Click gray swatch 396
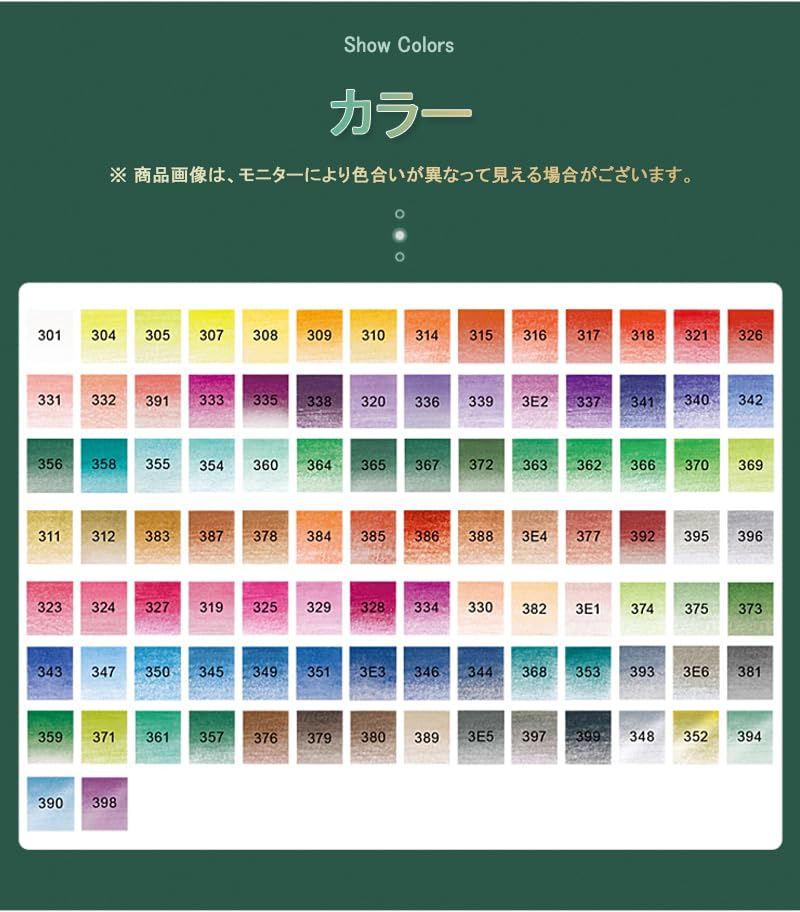The image size is (800, 912). click(750, 536)
